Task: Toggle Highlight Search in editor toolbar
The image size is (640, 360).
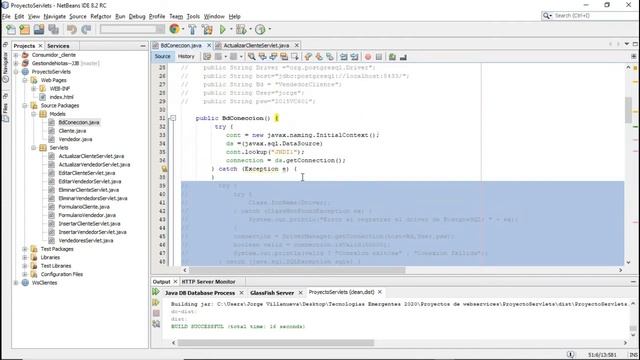Action: pos(284,57)
